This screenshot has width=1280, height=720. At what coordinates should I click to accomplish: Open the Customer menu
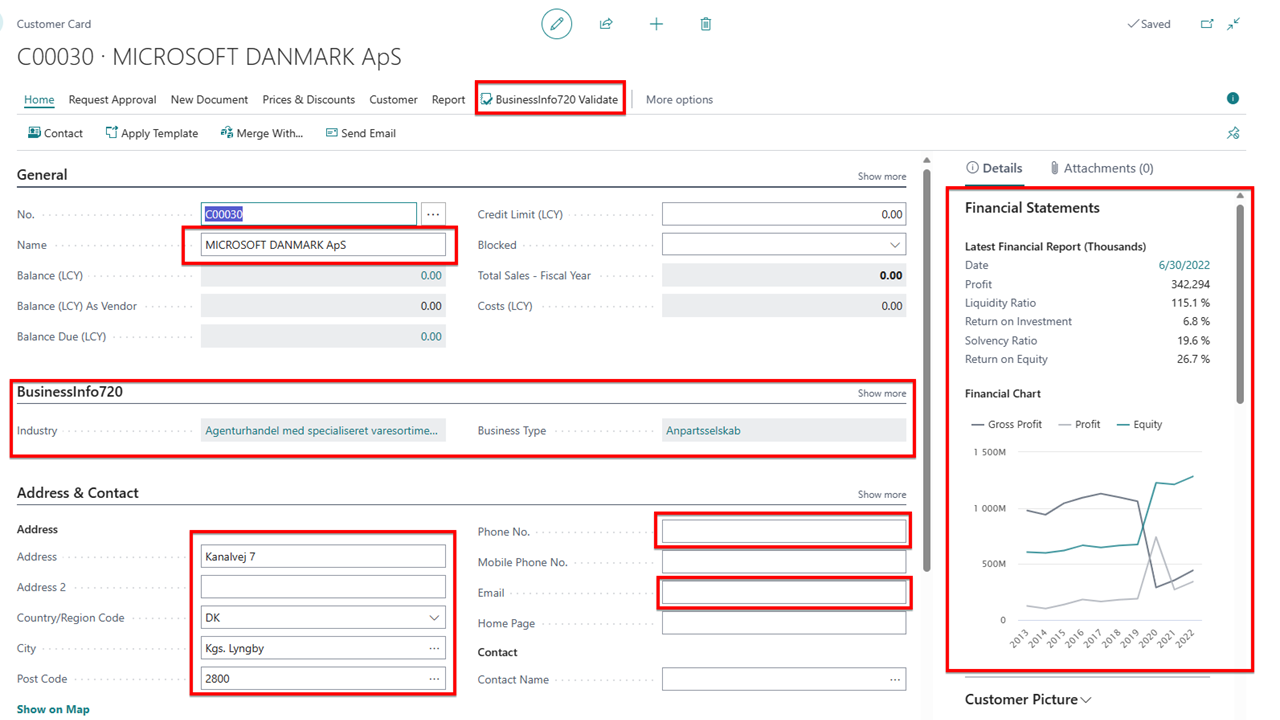pos(393,99)
